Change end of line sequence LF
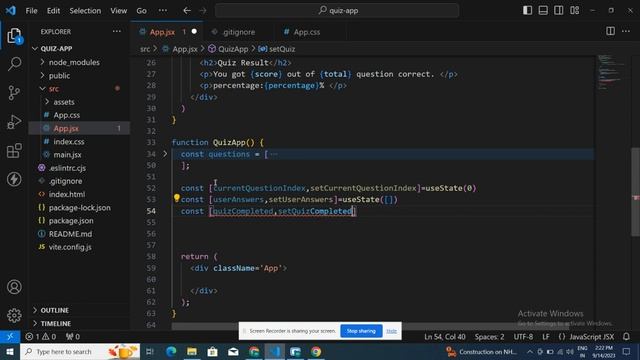 pos(546,337)
